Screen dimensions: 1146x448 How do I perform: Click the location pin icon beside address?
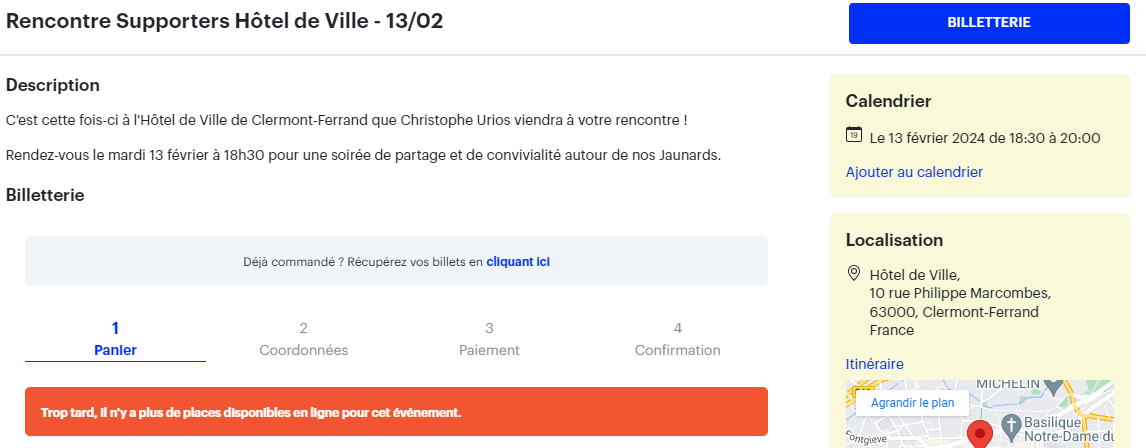click(854, 273)
